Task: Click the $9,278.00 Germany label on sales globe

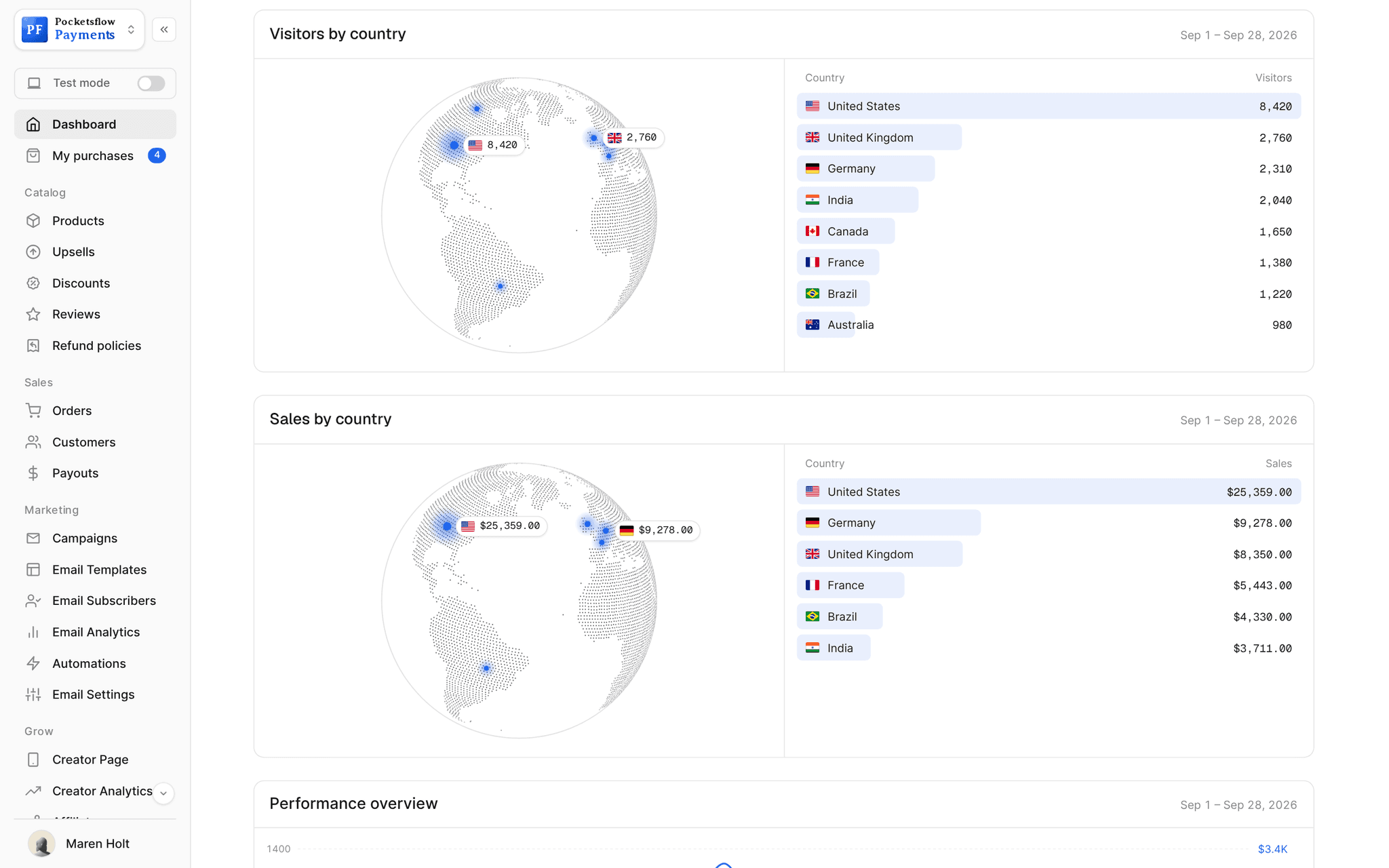Action: (657, 530)
